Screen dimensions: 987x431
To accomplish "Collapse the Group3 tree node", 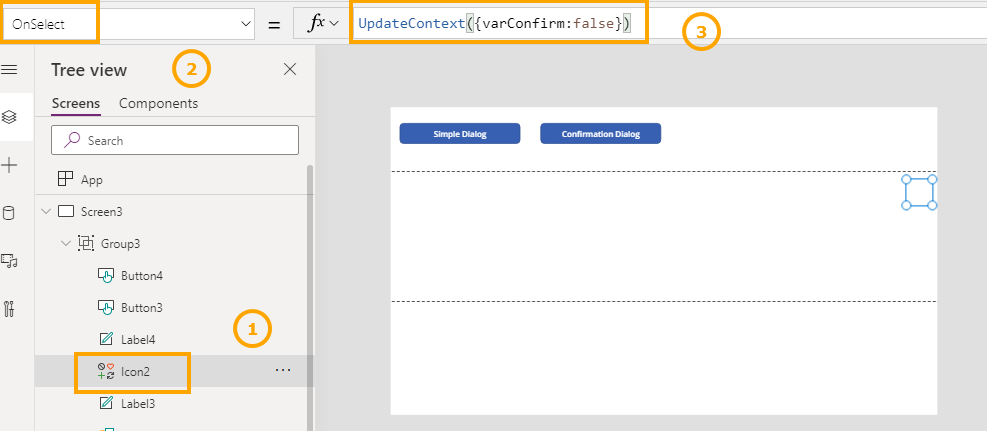I will pos(65,243).
